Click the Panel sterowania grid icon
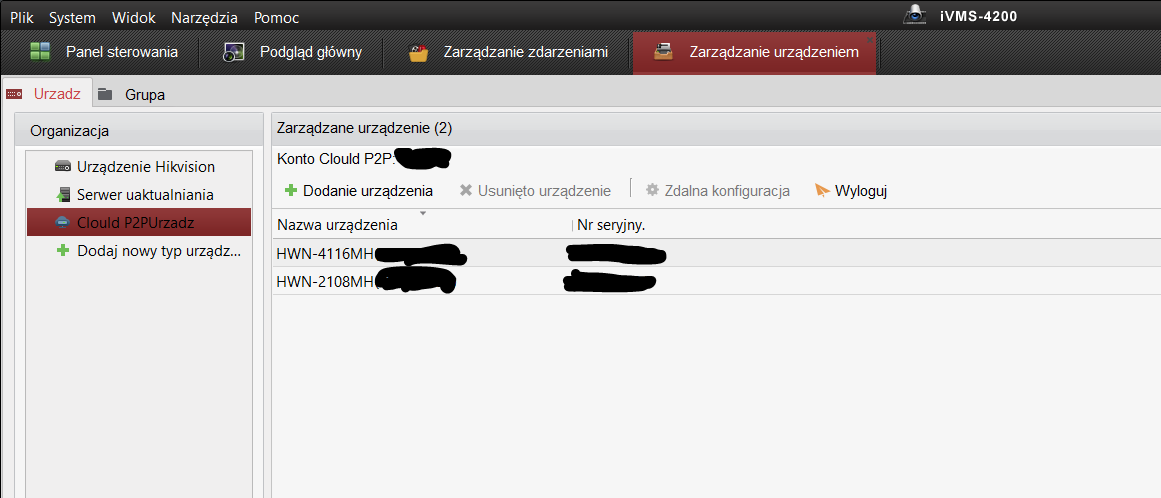Viewport: 1161px width, 498px height. [x=40, y=52]
